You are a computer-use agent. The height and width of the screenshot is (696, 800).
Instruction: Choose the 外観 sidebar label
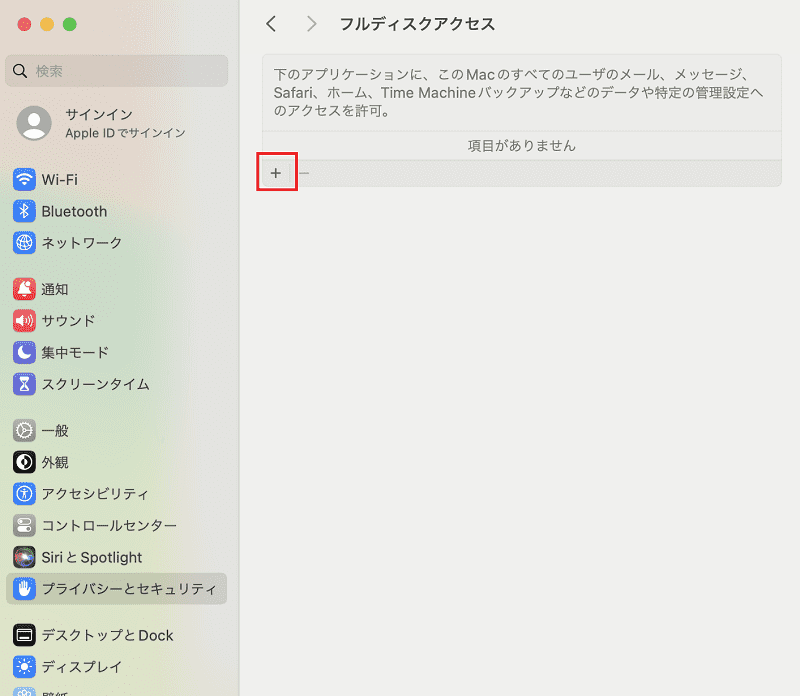tap(55, 462)
